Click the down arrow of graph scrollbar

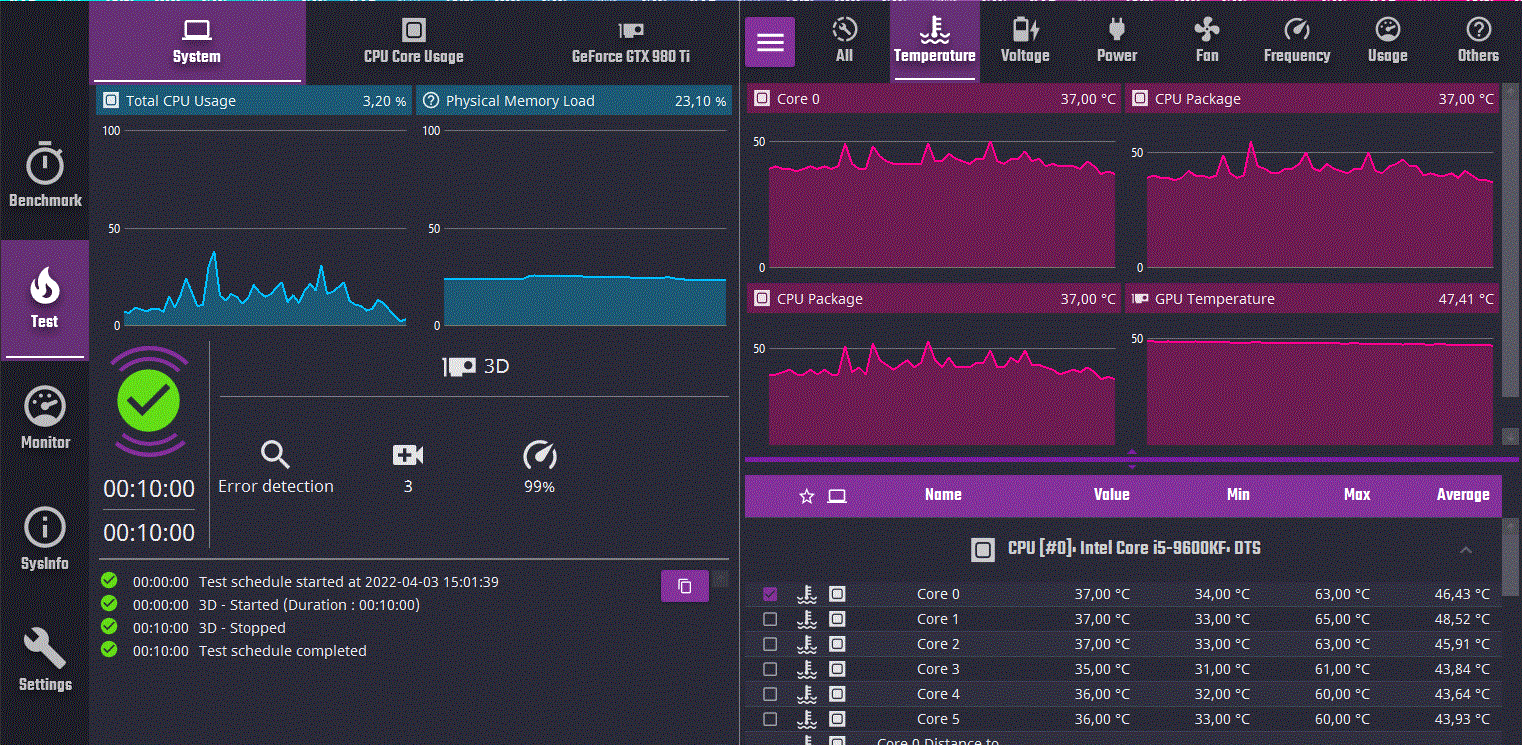pyautogui.click(x=1510, y=436)
